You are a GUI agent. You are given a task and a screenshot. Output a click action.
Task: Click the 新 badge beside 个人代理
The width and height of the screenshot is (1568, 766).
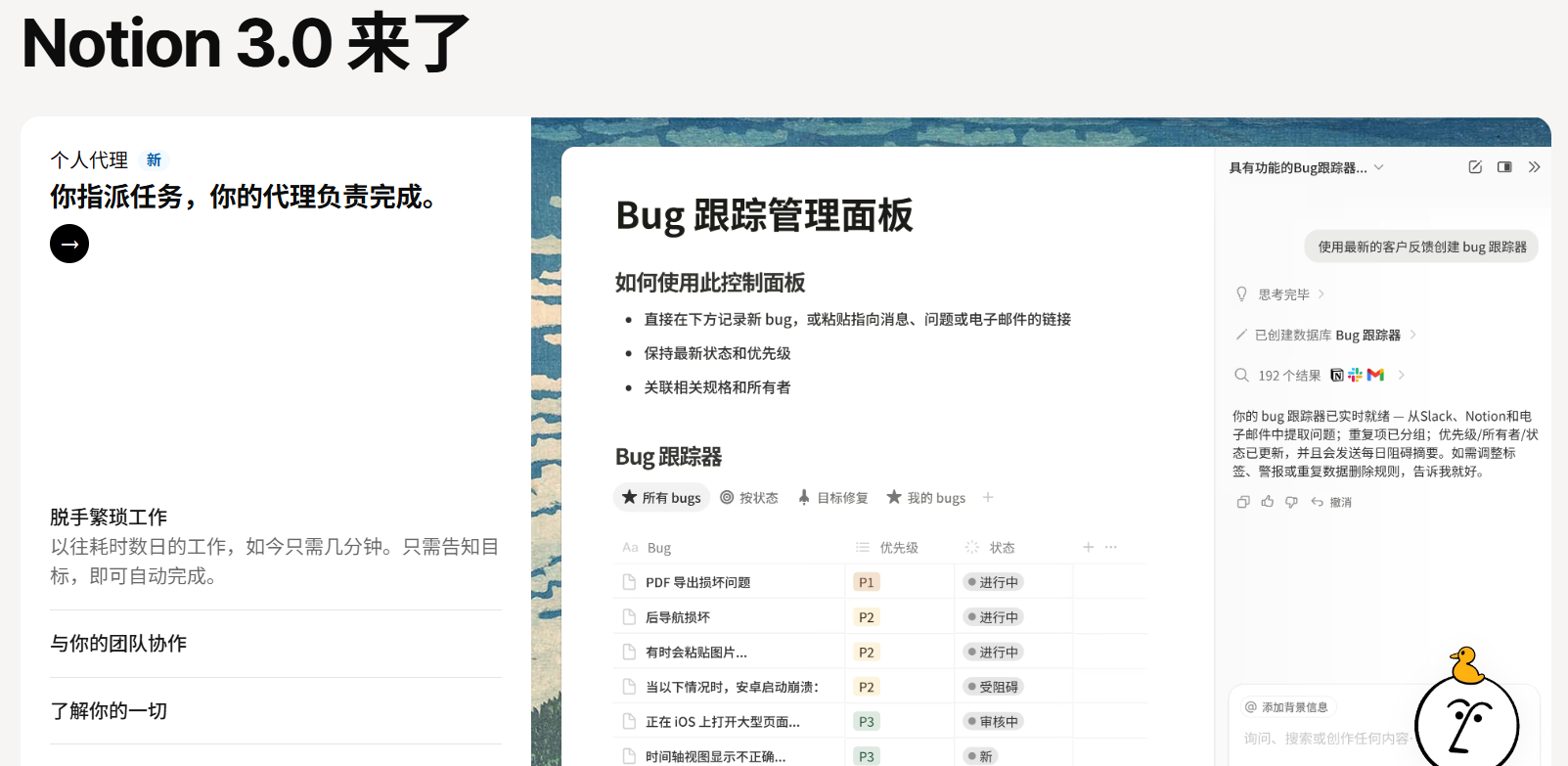(x=154, y=159)
